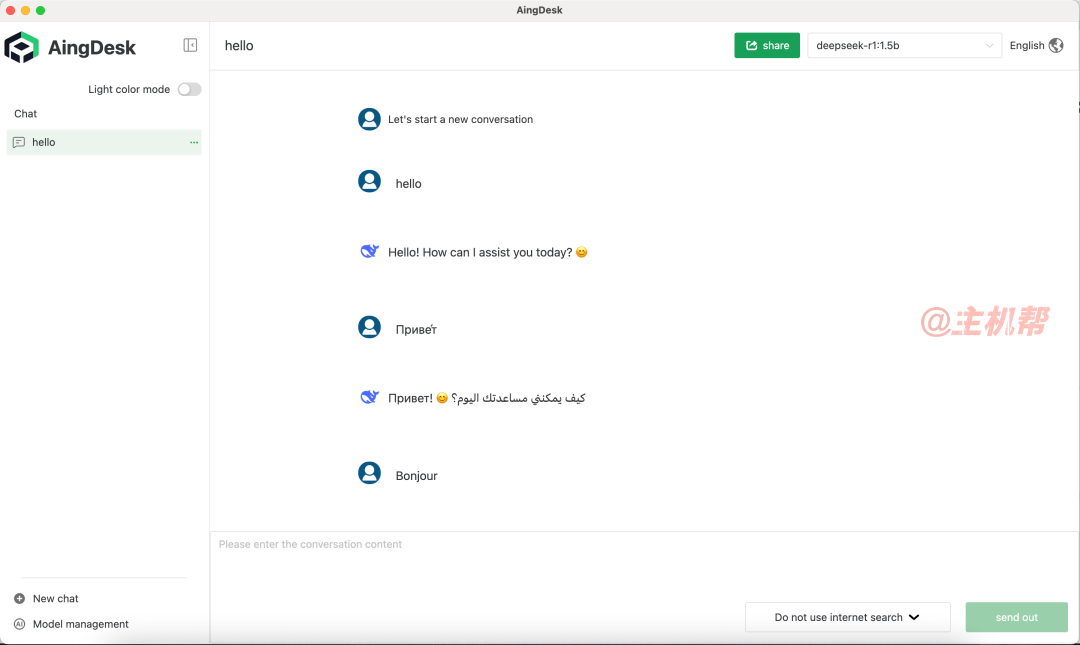Click user avatar next to 'hello' message
This screenshot has height=645, width=1080.
(369, 181)
